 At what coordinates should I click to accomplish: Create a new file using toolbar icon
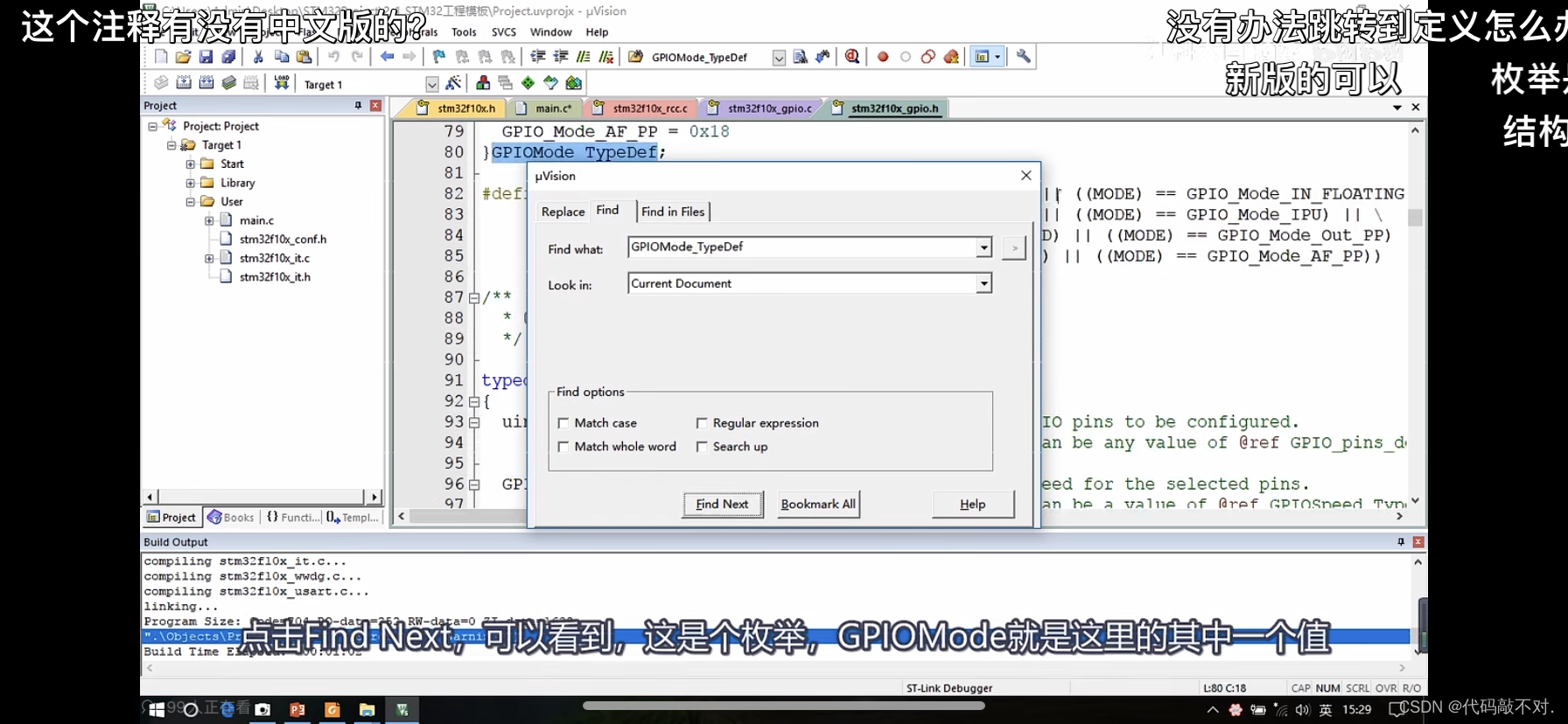(161, 57)
